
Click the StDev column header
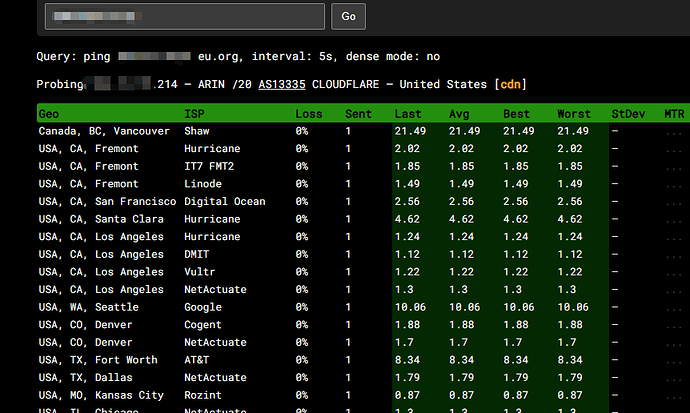pyautogui.click(x=628, y=114)
